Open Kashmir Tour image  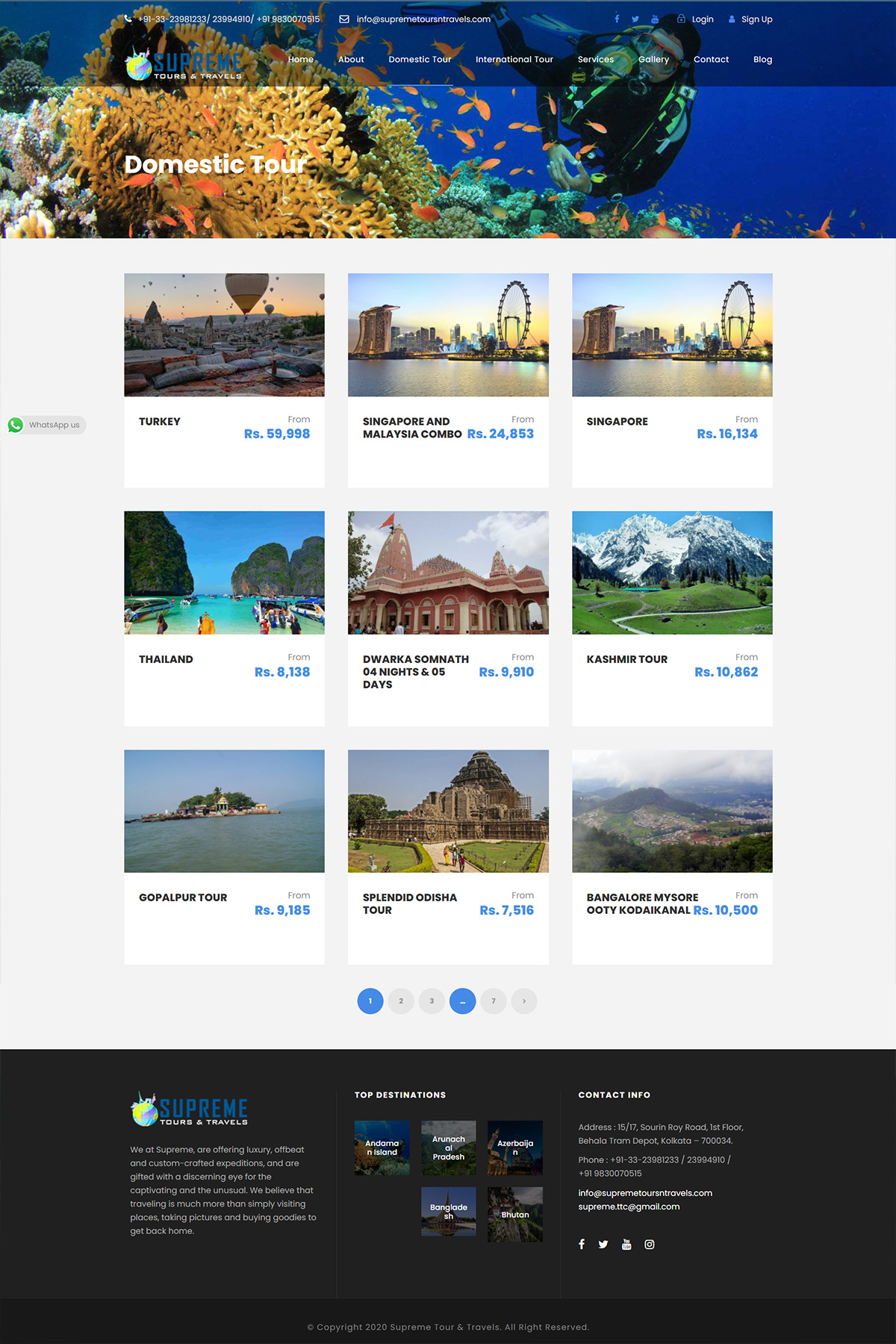tap(672, 573)
